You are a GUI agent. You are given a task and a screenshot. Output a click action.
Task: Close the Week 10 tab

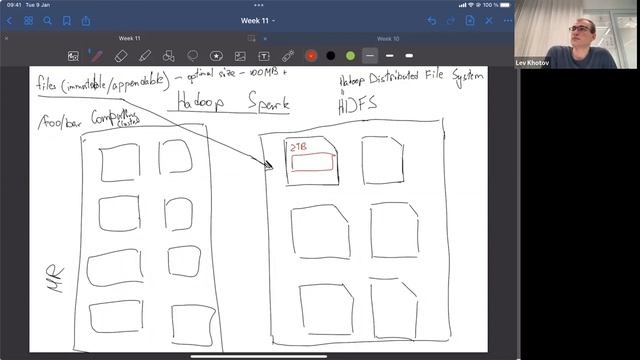point(265,39)
